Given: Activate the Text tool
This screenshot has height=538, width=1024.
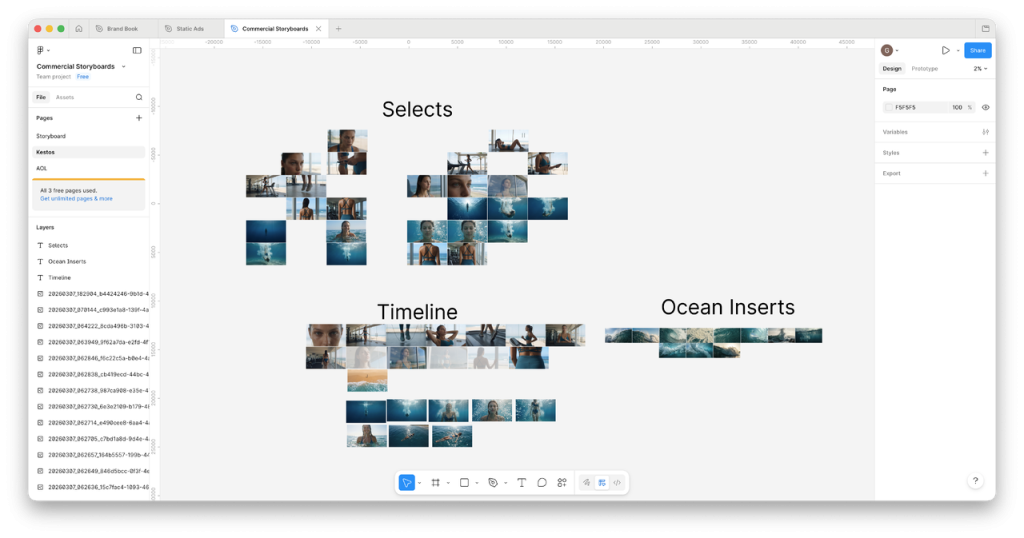Looking at the screenshot, I should pos(521,482).
